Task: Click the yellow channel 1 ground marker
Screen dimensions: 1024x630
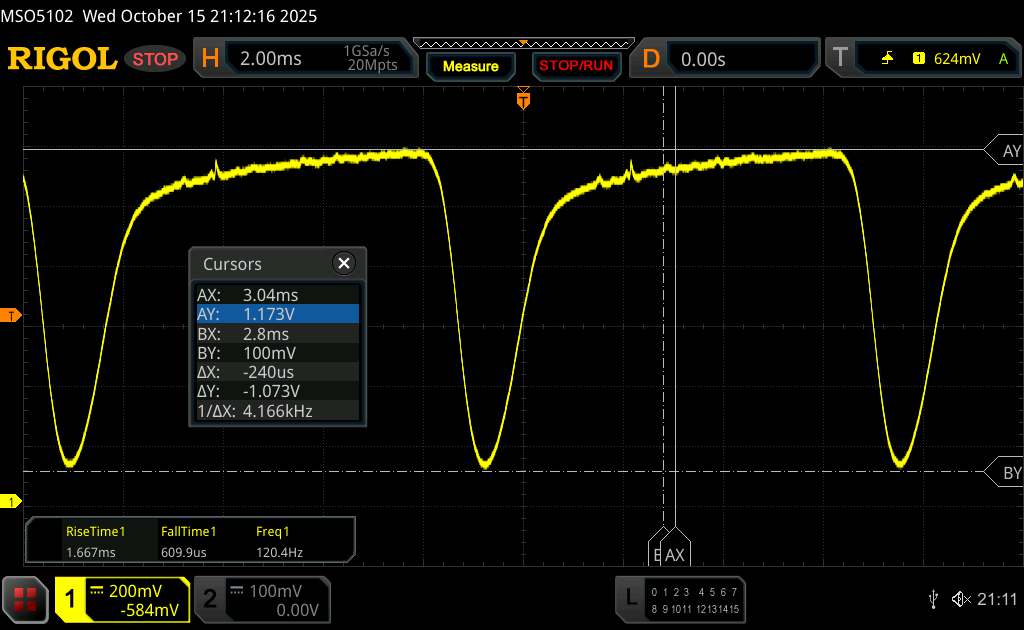Action: click(11, 501)
